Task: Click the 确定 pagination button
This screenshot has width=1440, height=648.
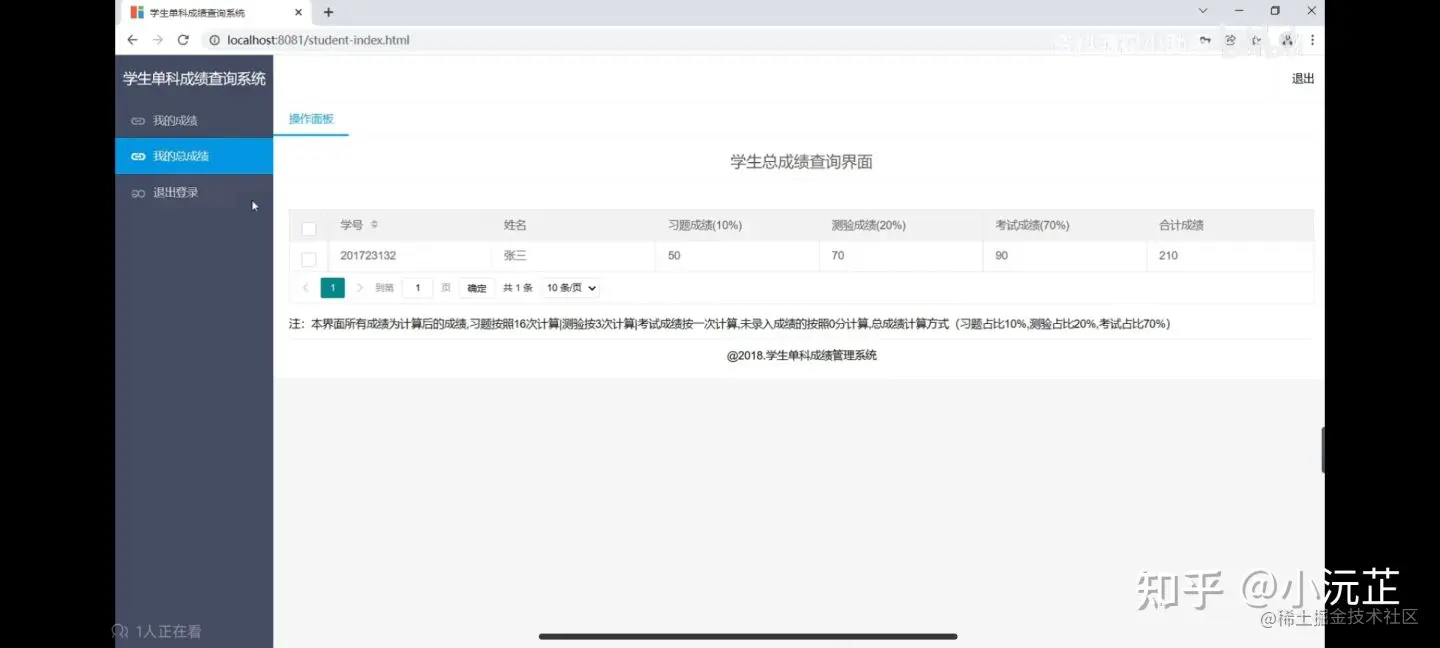Action: pos(477,288)
